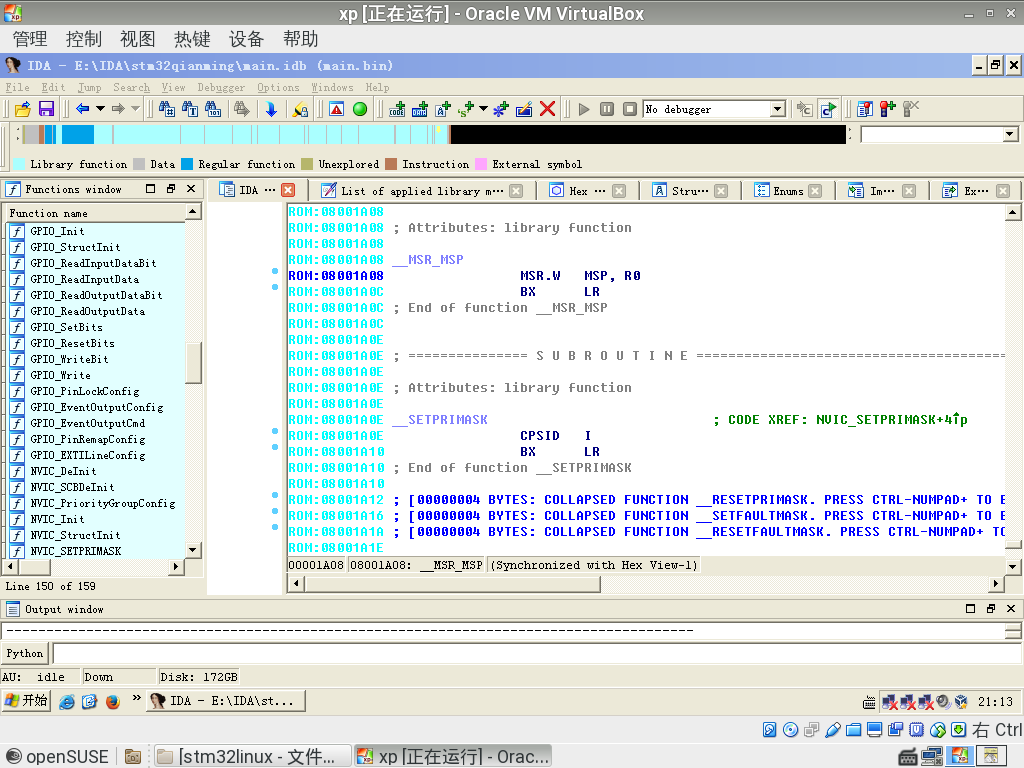
Task: Click the stm32linux taskbar item in openSUSE panel
Action: 253,756
